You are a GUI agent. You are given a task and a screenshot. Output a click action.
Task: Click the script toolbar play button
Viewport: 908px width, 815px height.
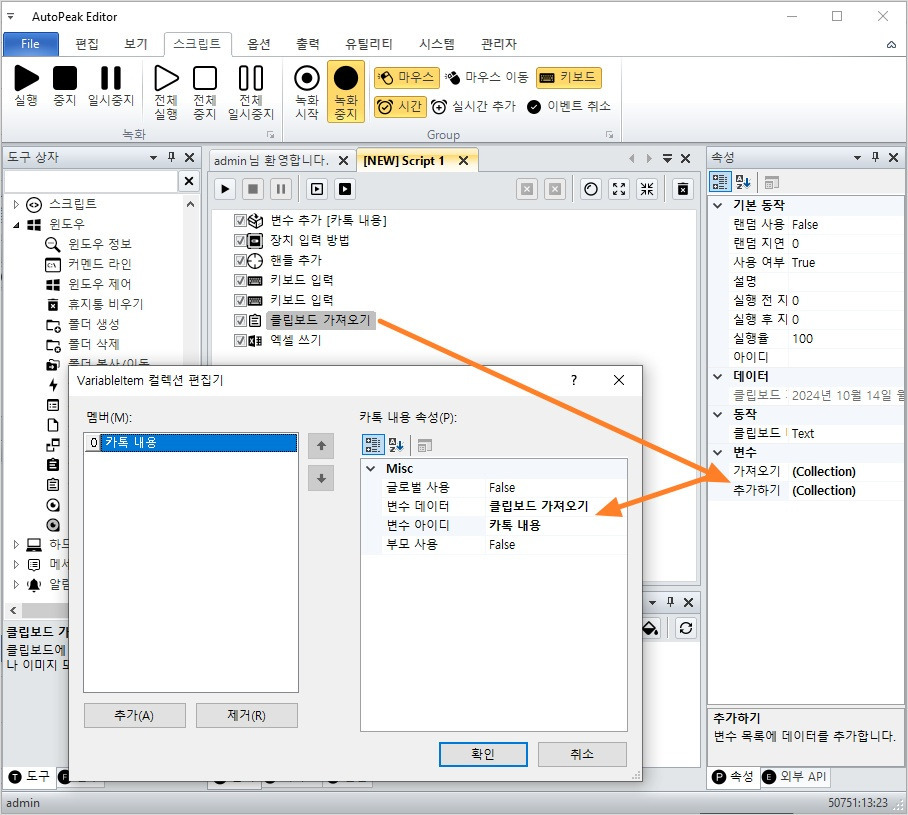tap(225, 189)
